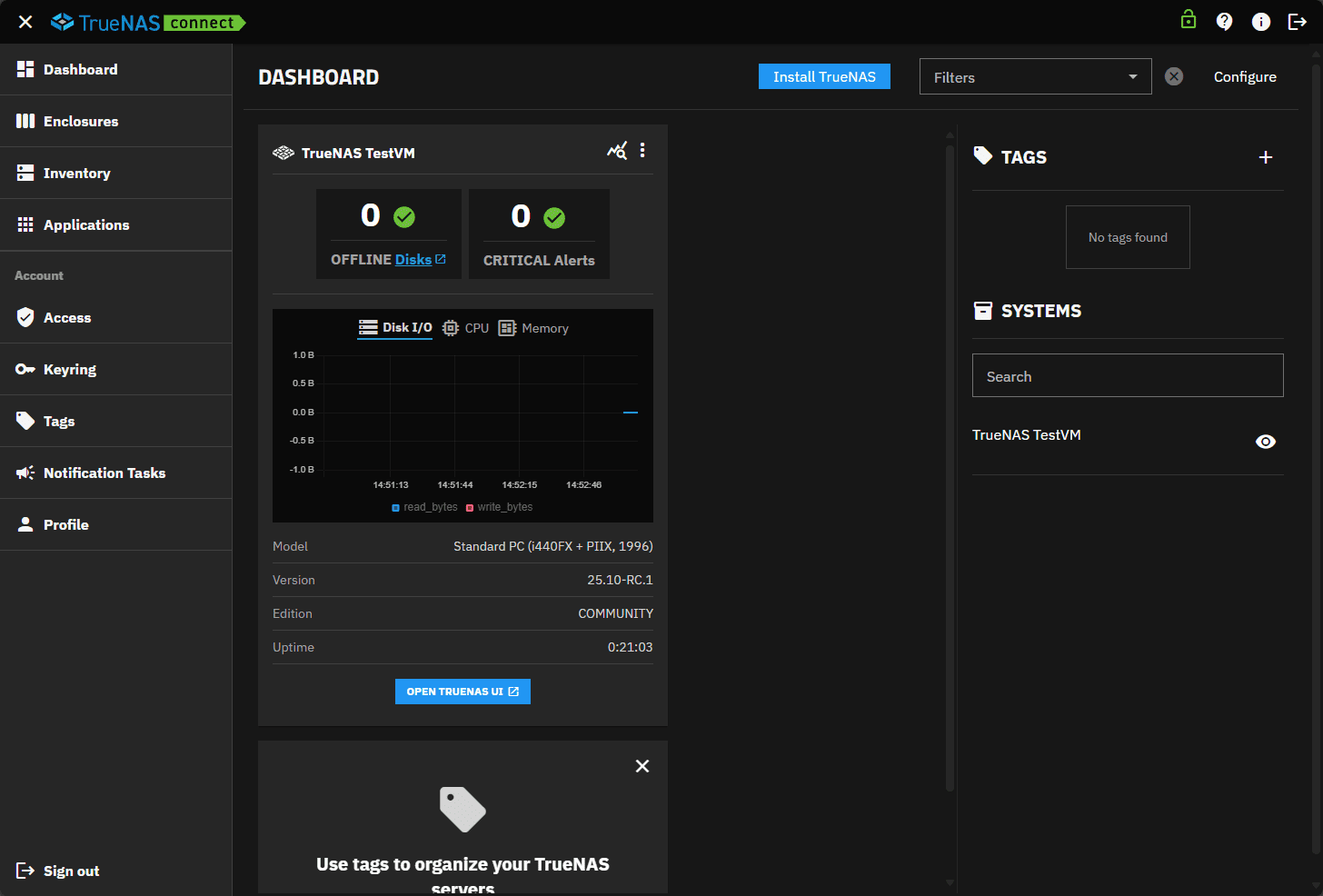Click the TrueNAS connect logo
The image size is (1323, 896).
pos(148,22)
